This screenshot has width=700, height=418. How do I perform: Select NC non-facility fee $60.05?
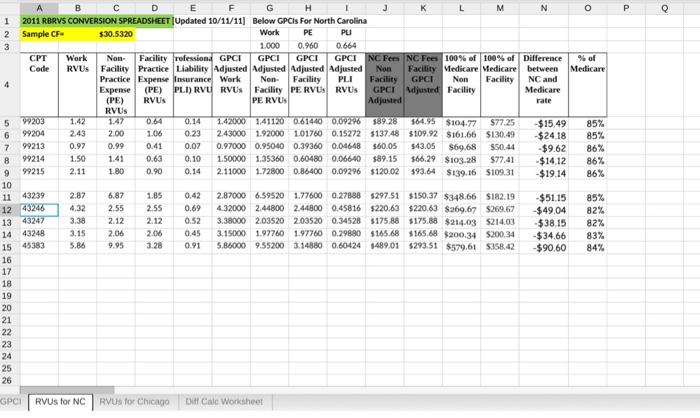(385, 147)
